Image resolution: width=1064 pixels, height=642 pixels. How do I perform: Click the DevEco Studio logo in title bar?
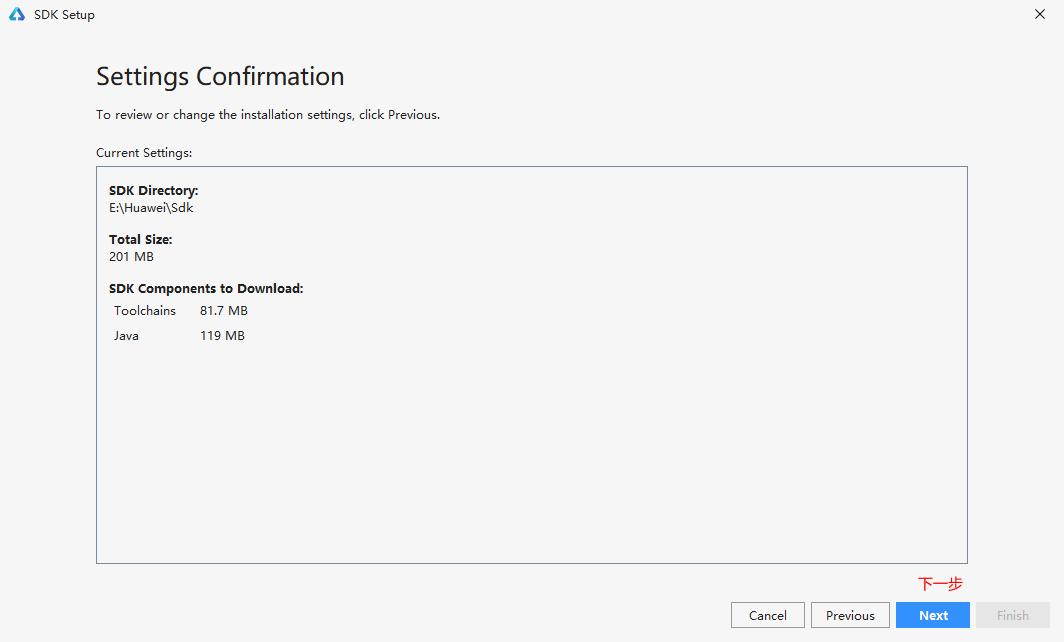pyautogui.click(x=16, y=15)
